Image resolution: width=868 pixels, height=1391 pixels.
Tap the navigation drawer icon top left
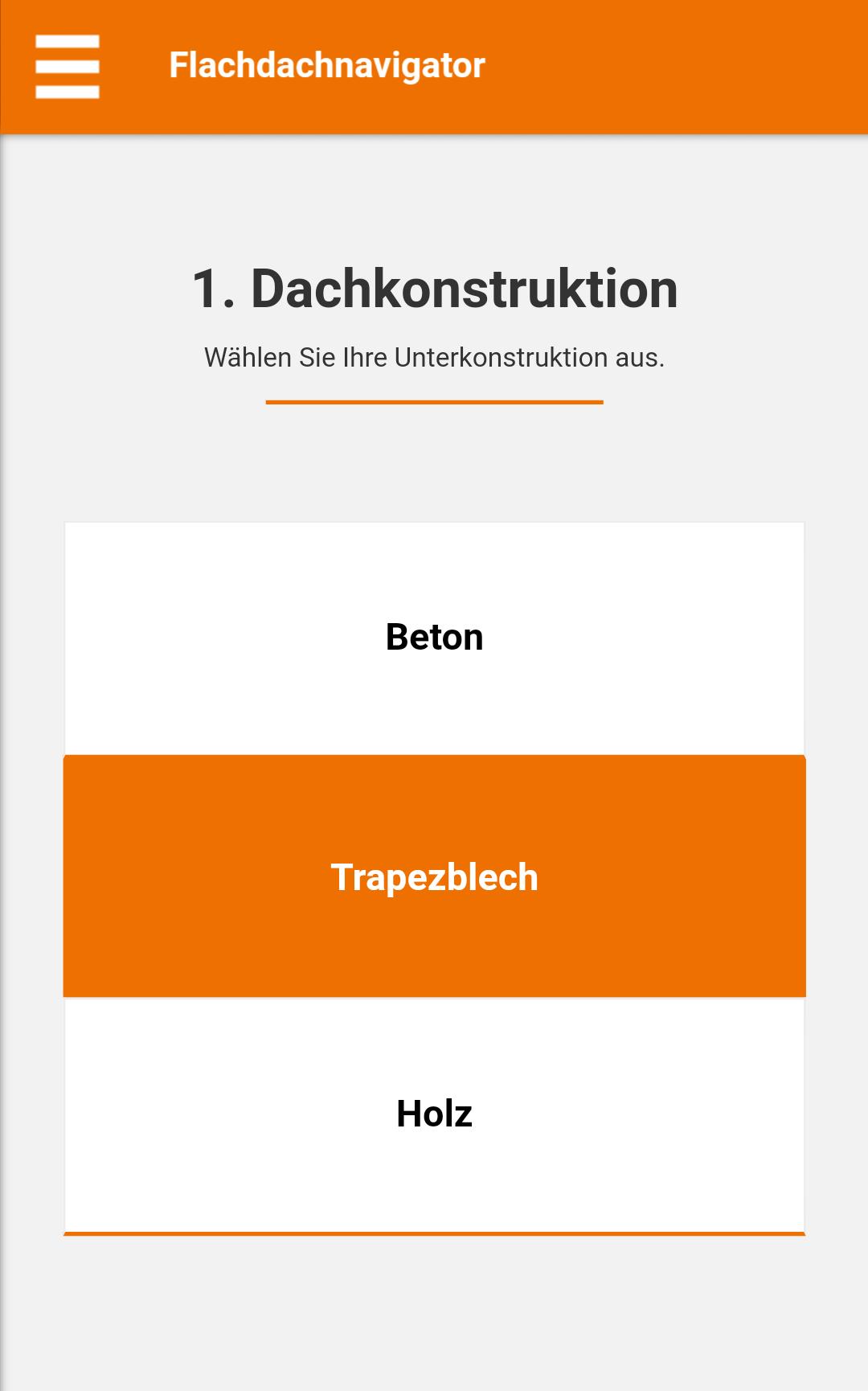click(68, 64)
